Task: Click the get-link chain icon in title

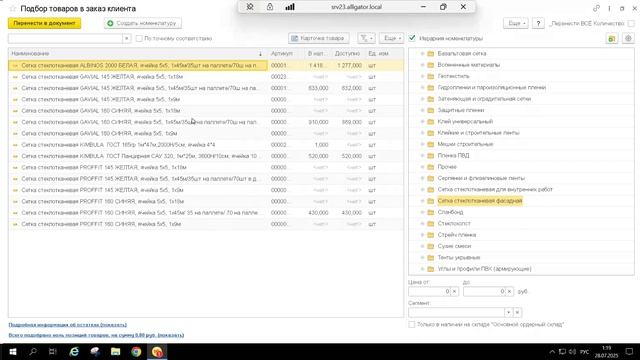Action: coord(596,8)
